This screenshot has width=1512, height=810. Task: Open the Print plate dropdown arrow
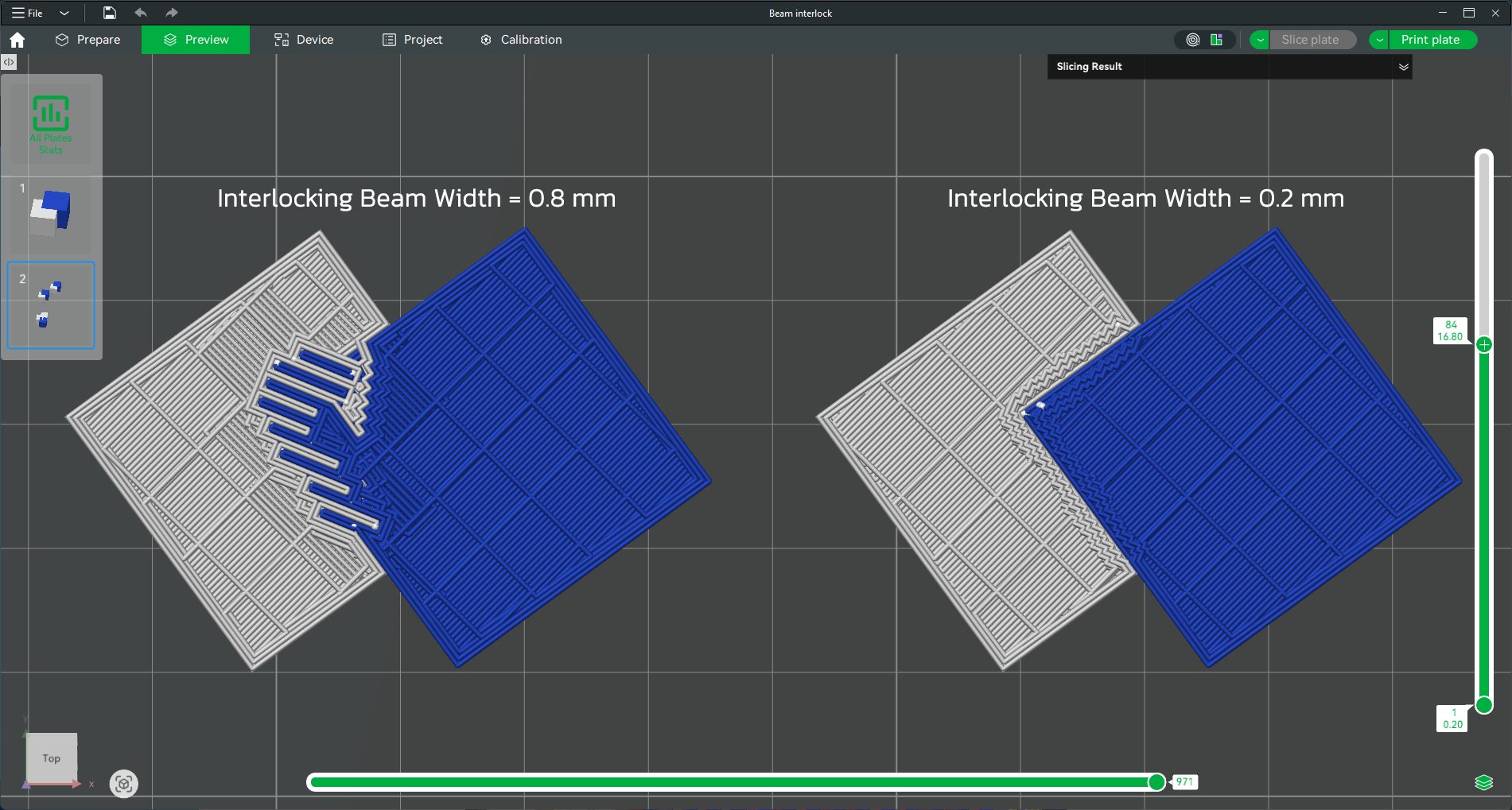[1380, 40]
